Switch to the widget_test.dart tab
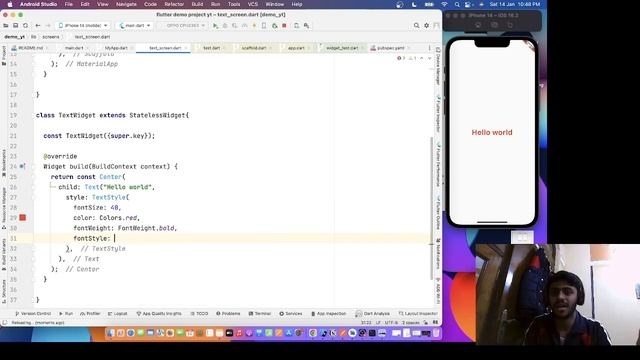This screenshot has width=640, height=360. (x=342, y=48)
